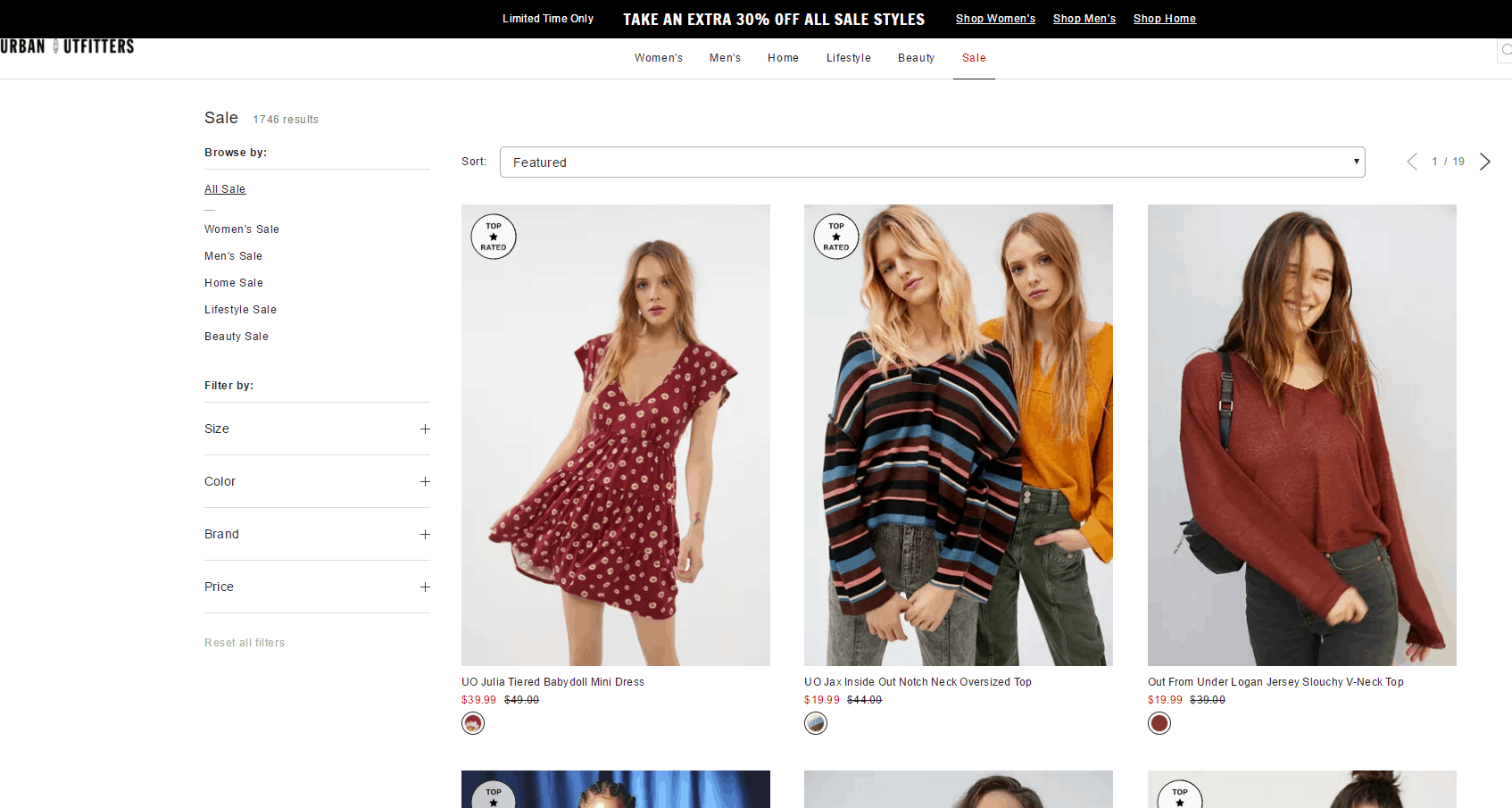Viewport: 1512px width, 808px height.
Task: Click Reset all filters
Action: tap(245, 643)
